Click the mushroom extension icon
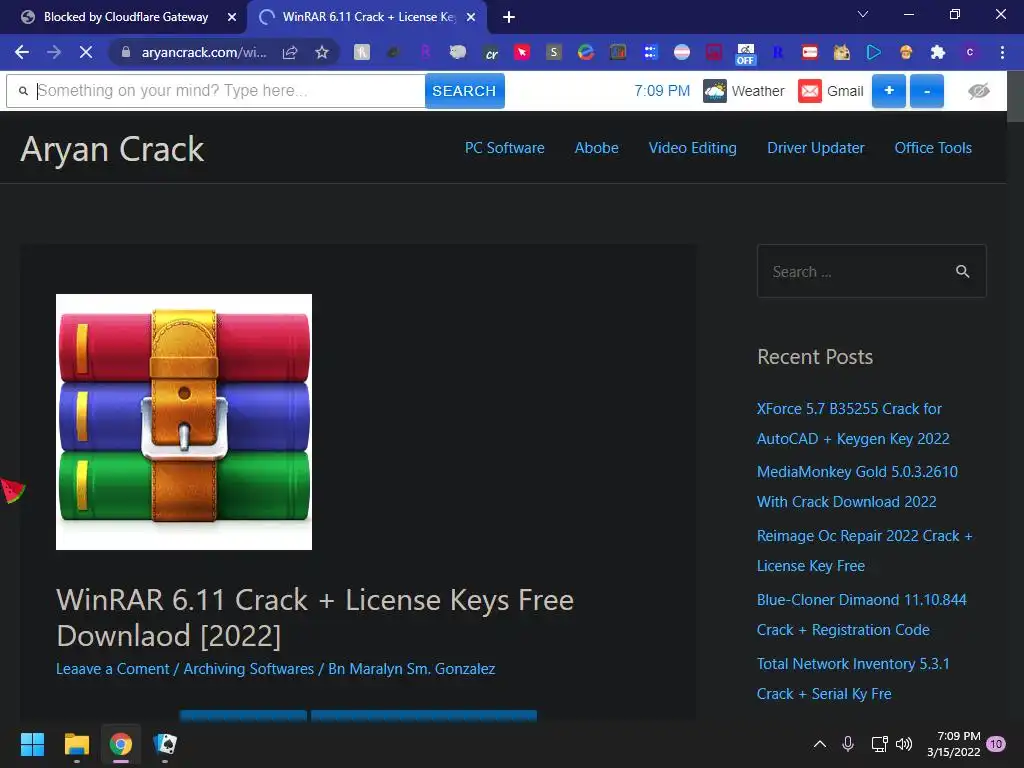 pos(905,52)
